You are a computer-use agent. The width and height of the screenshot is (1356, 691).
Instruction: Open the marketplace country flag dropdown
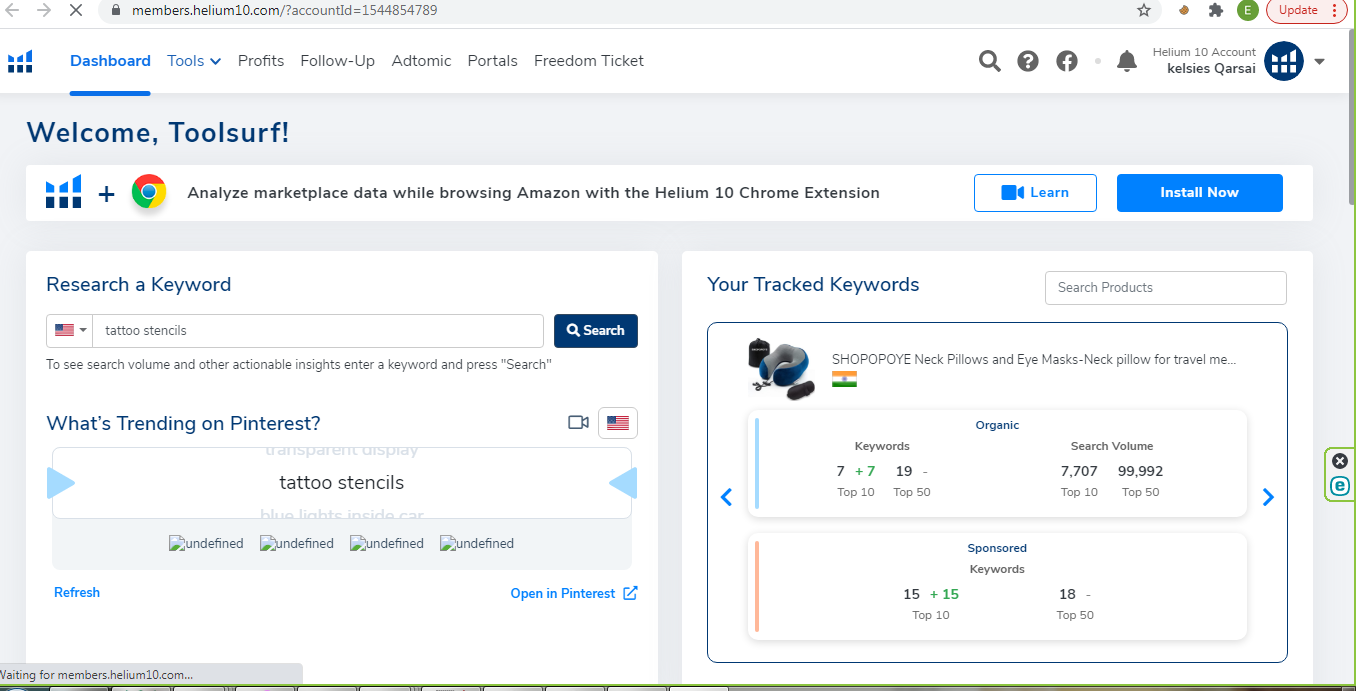[x=71, y=330]
